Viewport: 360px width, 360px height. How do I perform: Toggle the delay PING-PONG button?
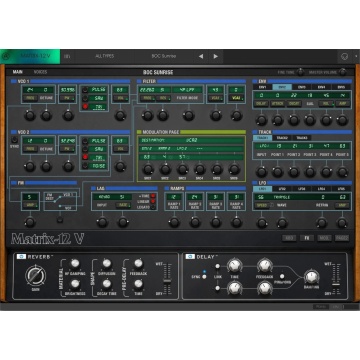pos(282,276)
